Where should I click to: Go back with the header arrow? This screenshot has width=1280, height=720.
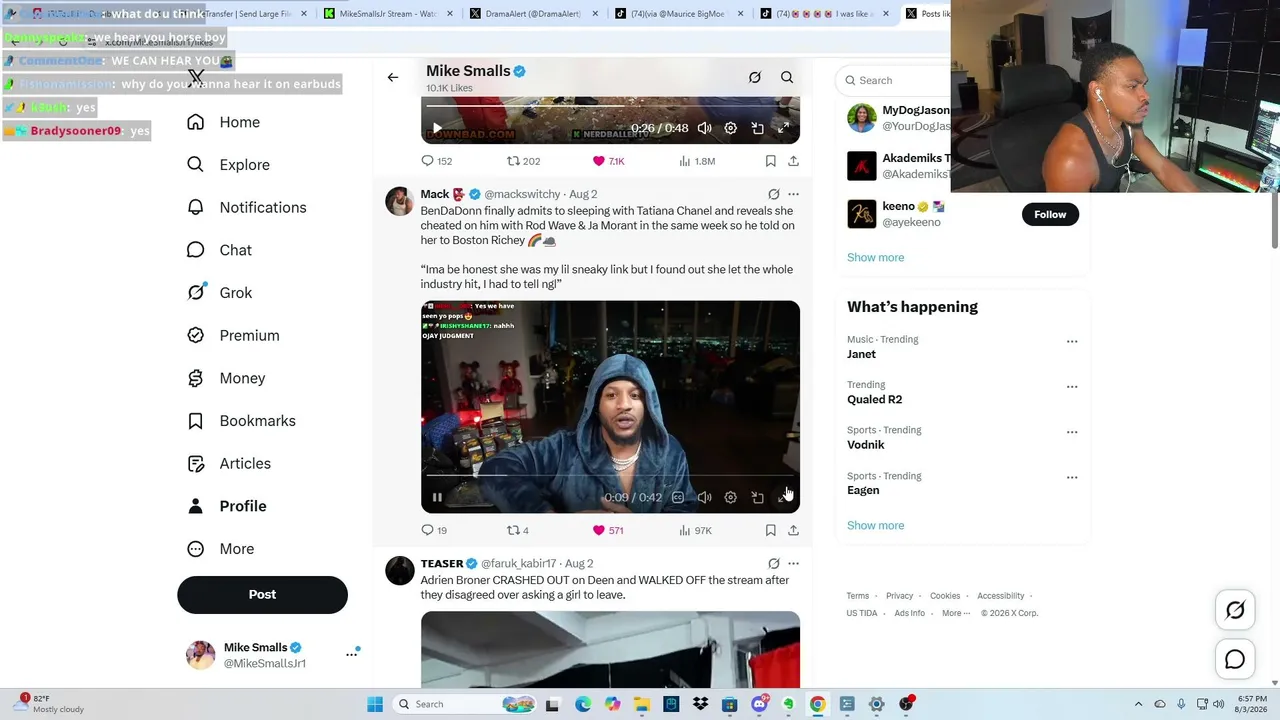[x=393, y=77]
